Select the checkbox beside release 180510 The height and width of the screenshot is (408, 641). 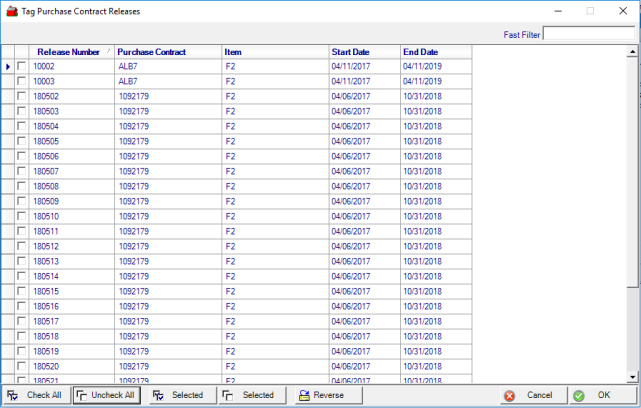tap(21, 216)
